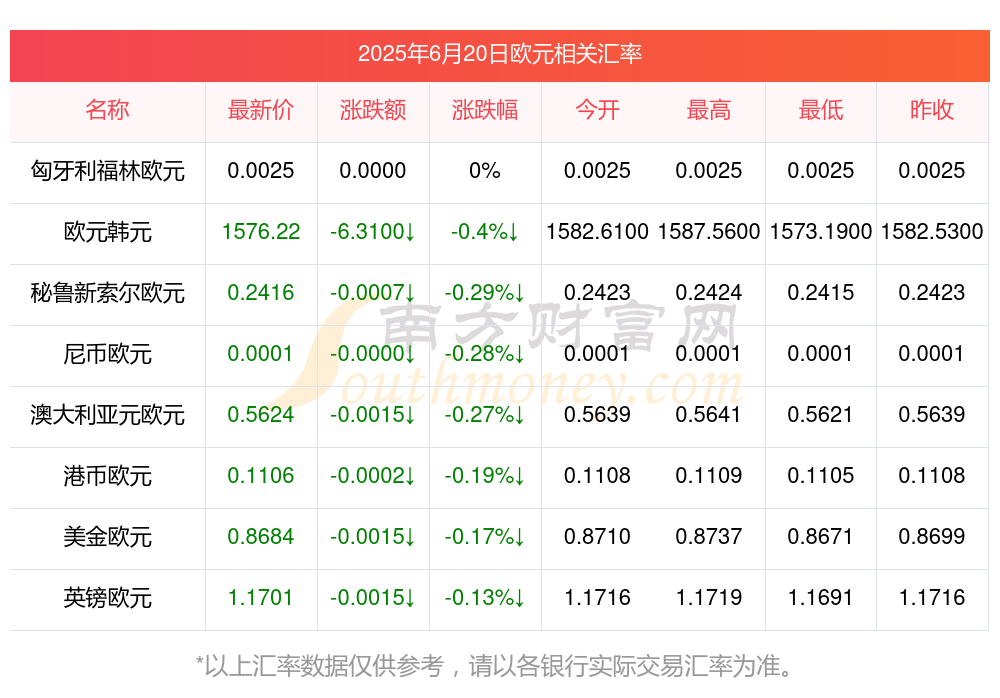
Task: Click change percent -0.17%↓
Action: (x=485, y=537)
